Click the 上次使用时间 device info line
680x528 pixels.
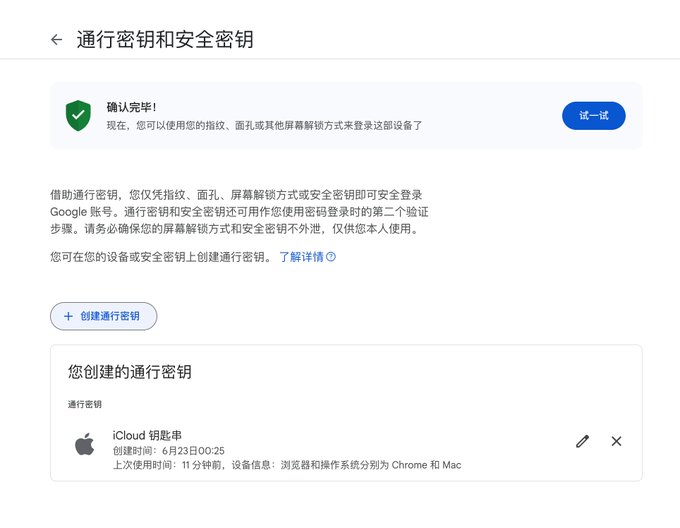(287, 465)
